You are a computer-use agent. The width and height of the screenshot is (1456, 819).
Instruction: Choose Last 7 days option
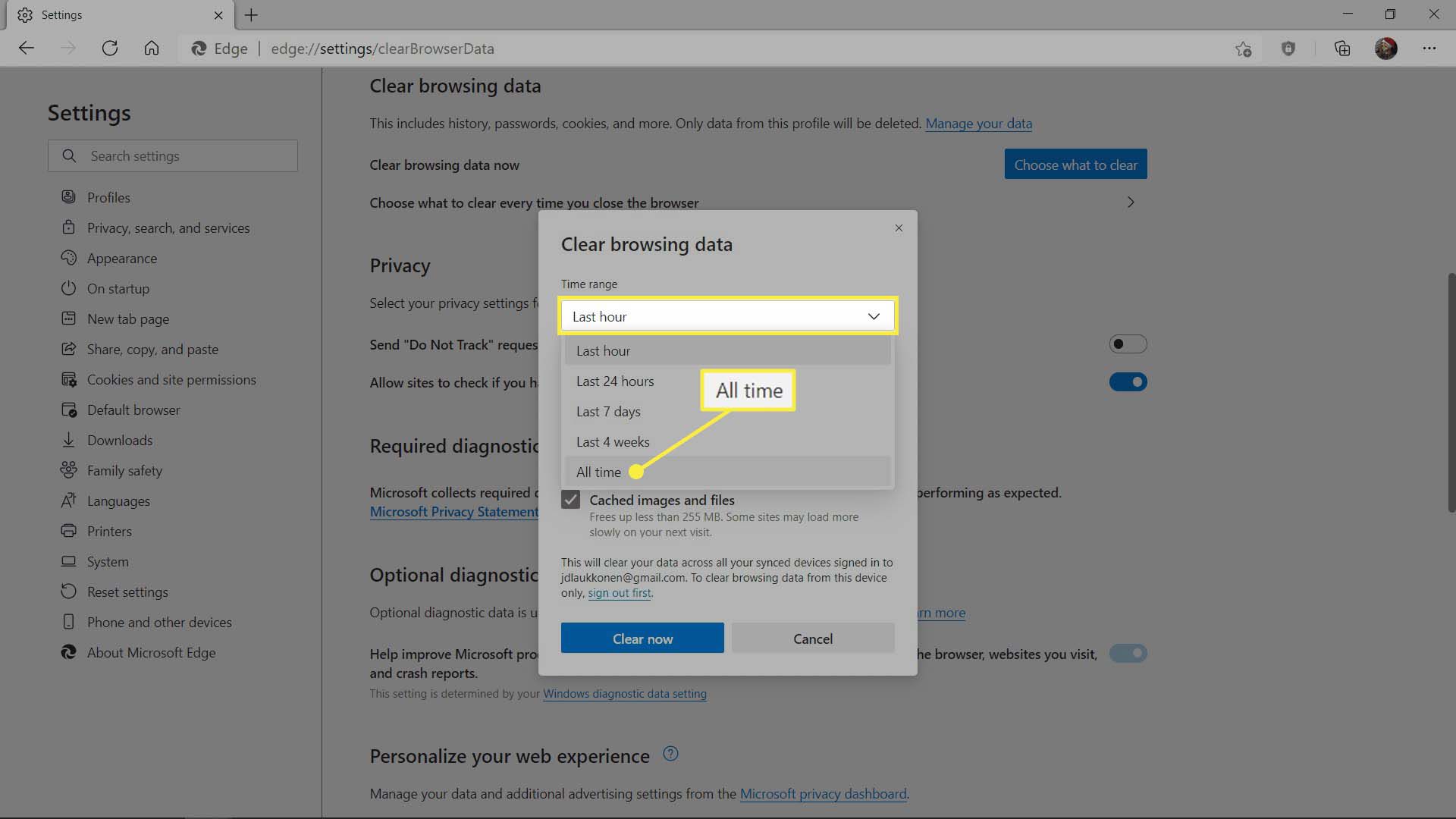(x=728, y=411)
